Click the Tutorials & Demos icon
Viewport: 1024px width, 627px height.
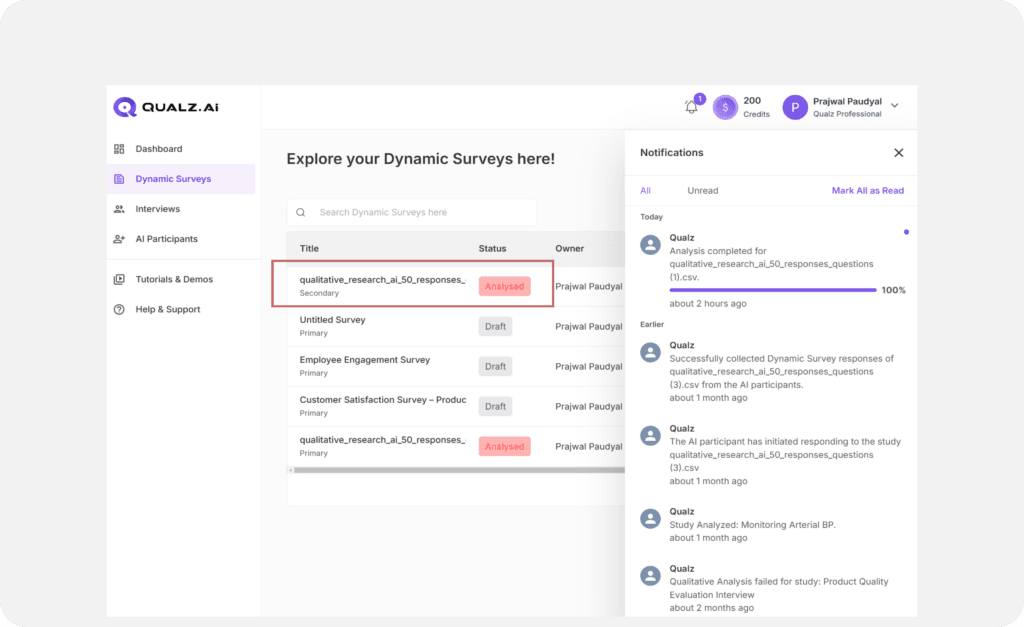coord(119,279)
